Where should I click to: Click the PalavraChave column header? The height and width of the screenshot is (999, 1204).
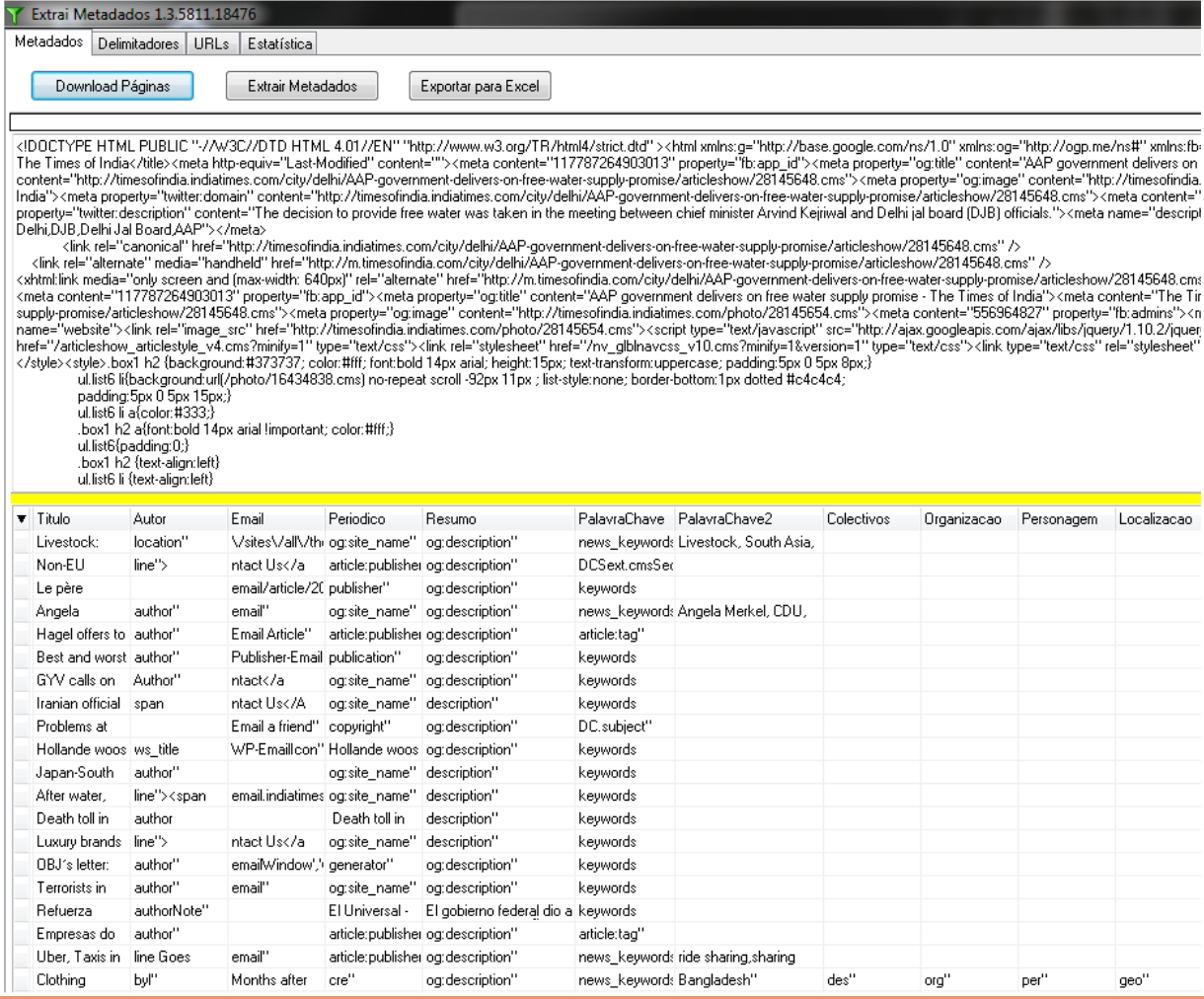[x=624, y=519]
